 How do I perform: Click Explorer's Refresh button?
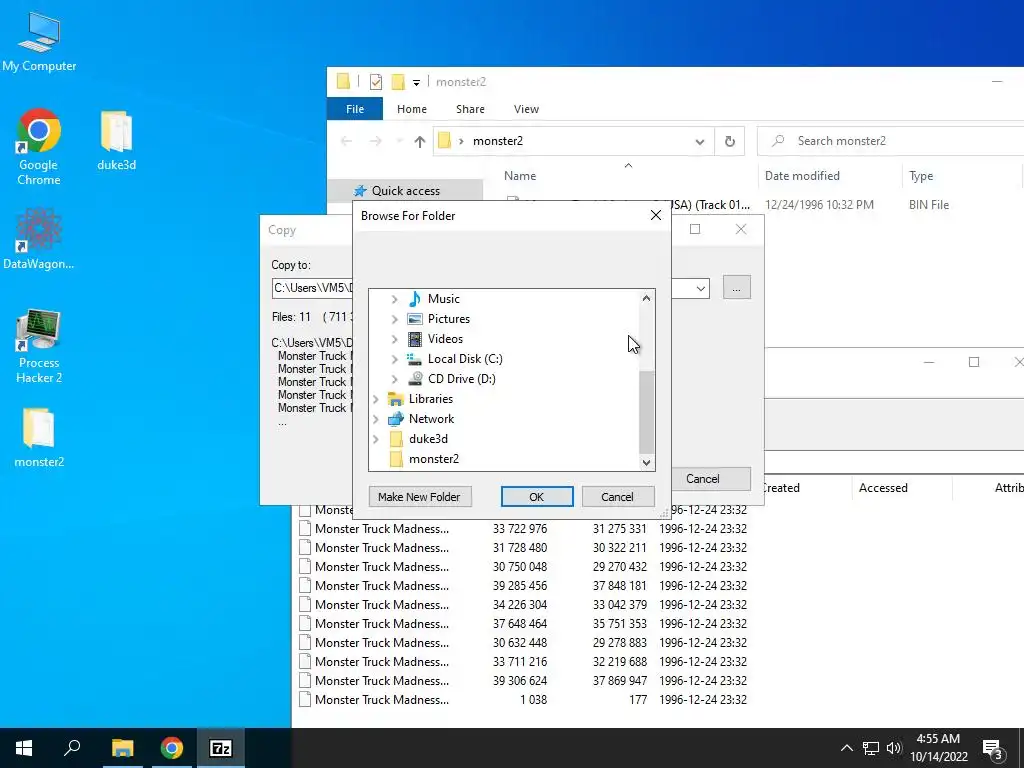(729, 141)
